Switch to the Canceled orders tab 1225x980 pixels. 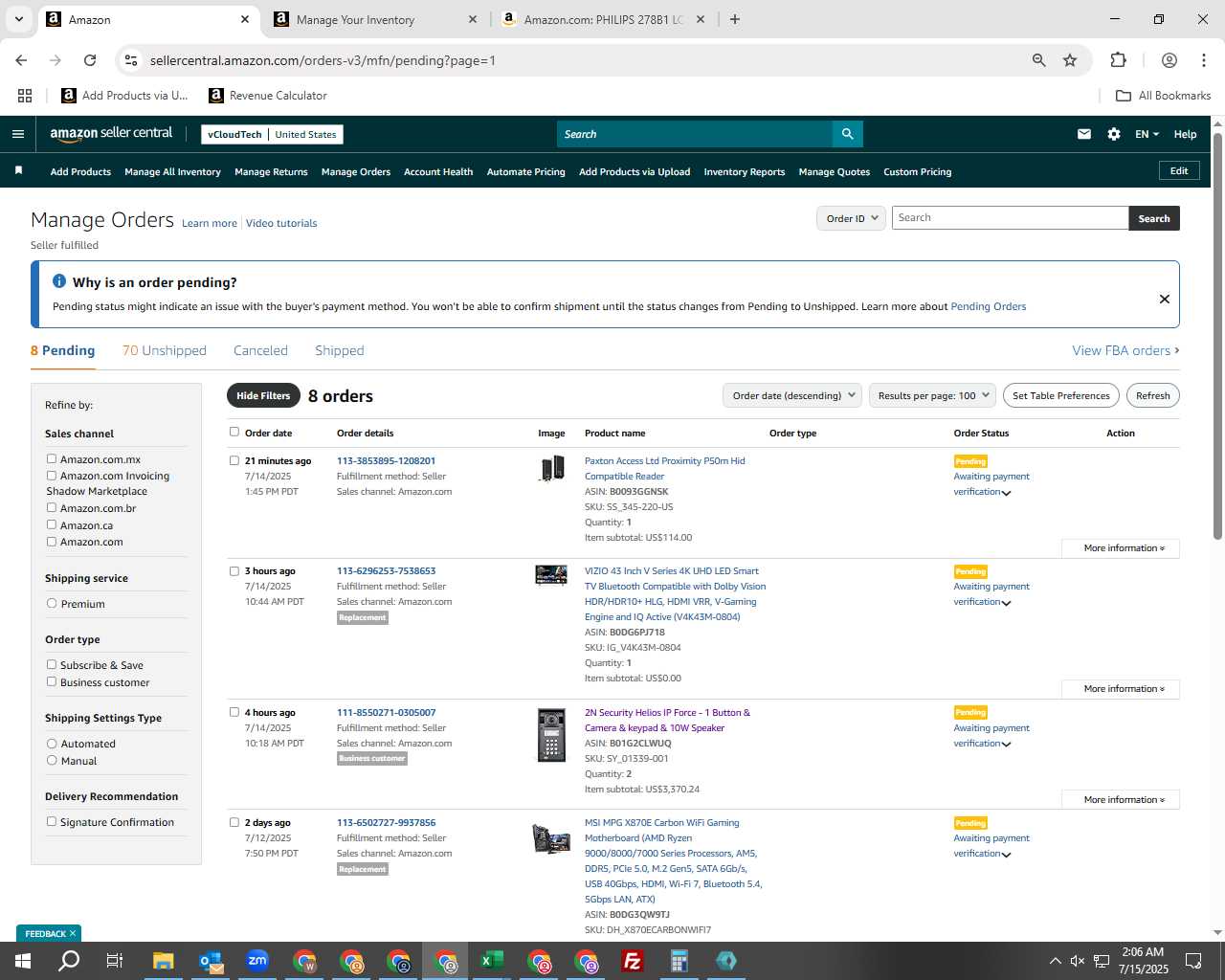coord(260,350)
